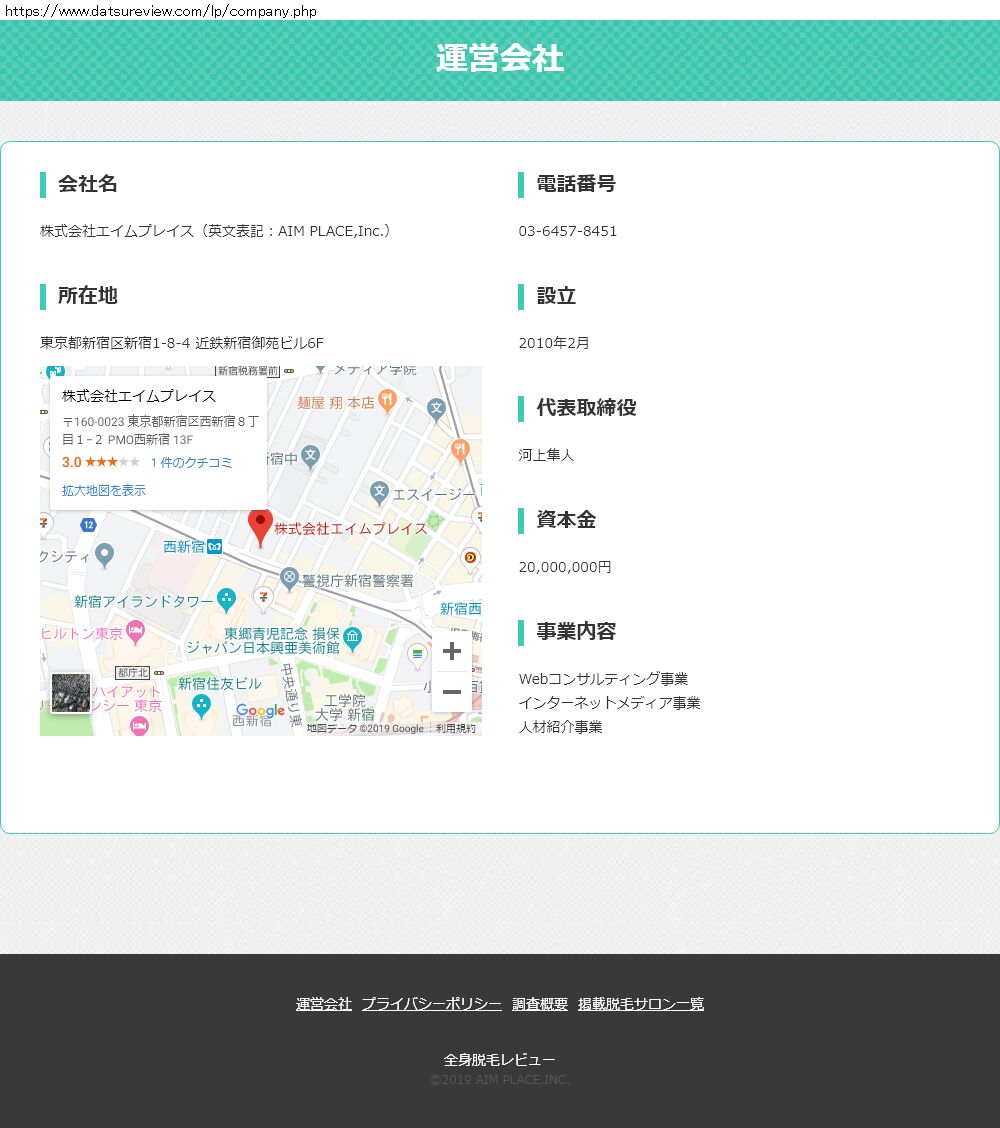The height and width of the screenshot is (1128, 1000).
Task: Click the エスイージー school marker icon
Action: click(379, 491)
